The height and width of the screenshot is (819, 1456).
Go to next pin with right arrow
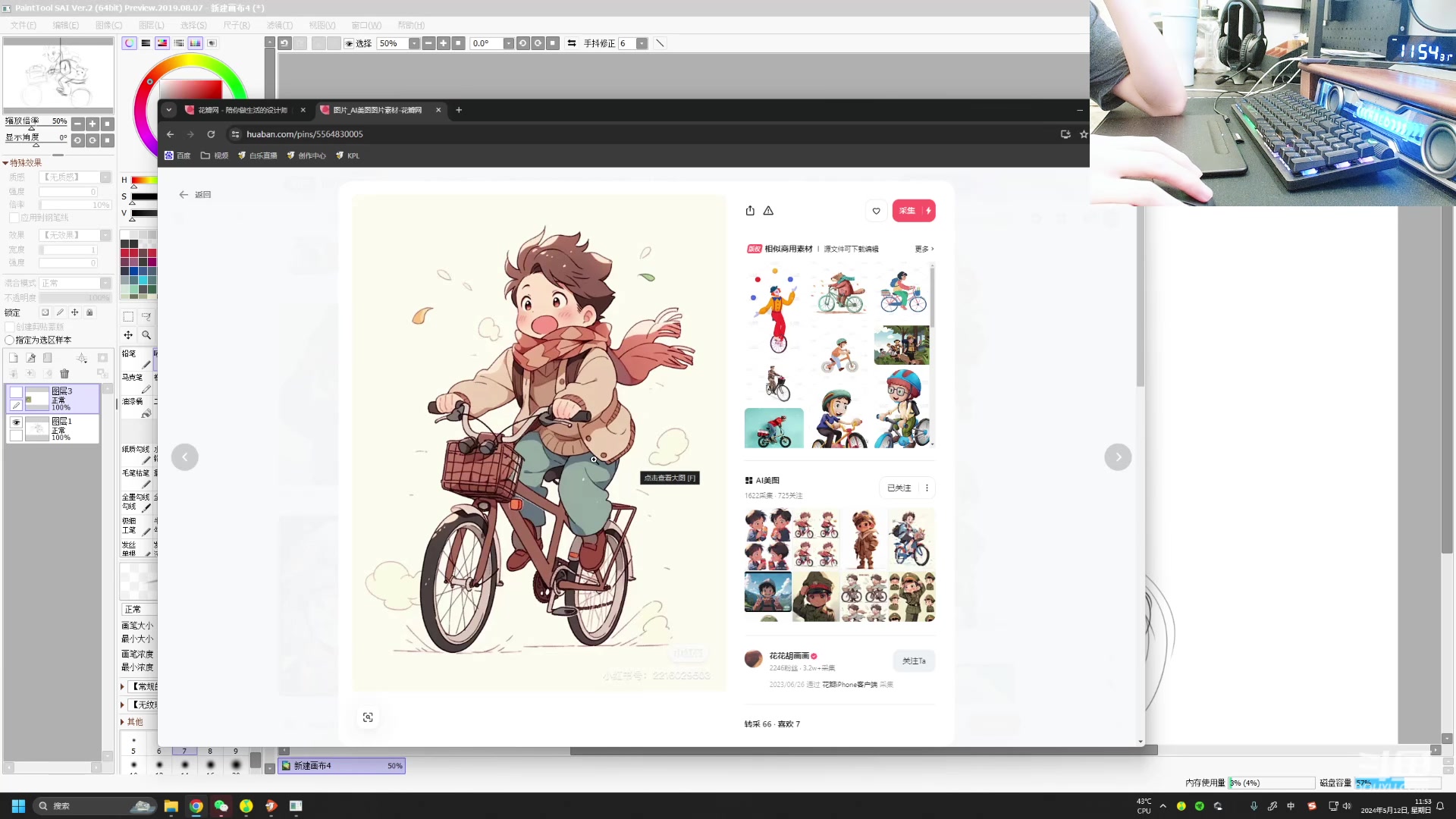coord(1118,457)
